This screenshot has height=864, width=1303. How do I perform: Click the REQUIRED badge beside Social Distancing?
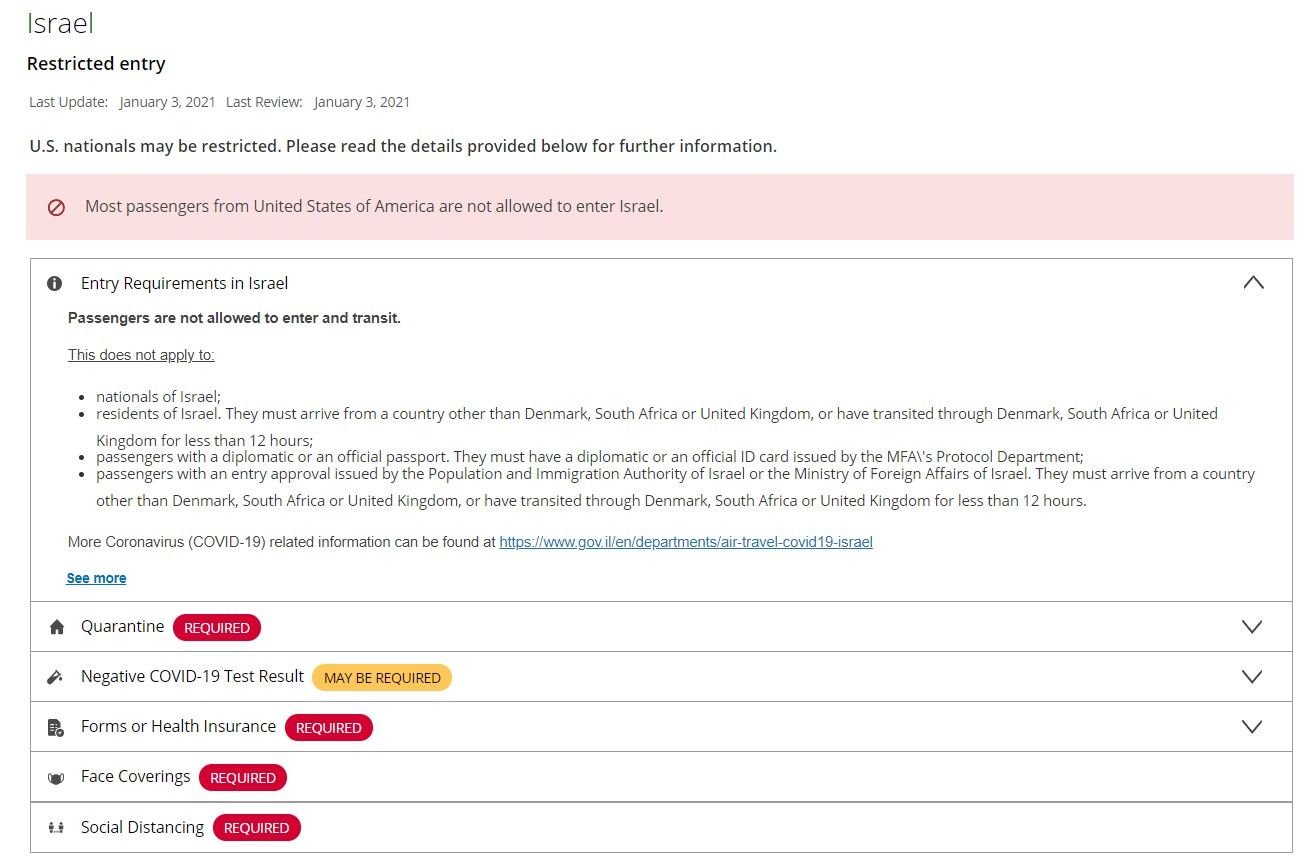tap(257, 828)
